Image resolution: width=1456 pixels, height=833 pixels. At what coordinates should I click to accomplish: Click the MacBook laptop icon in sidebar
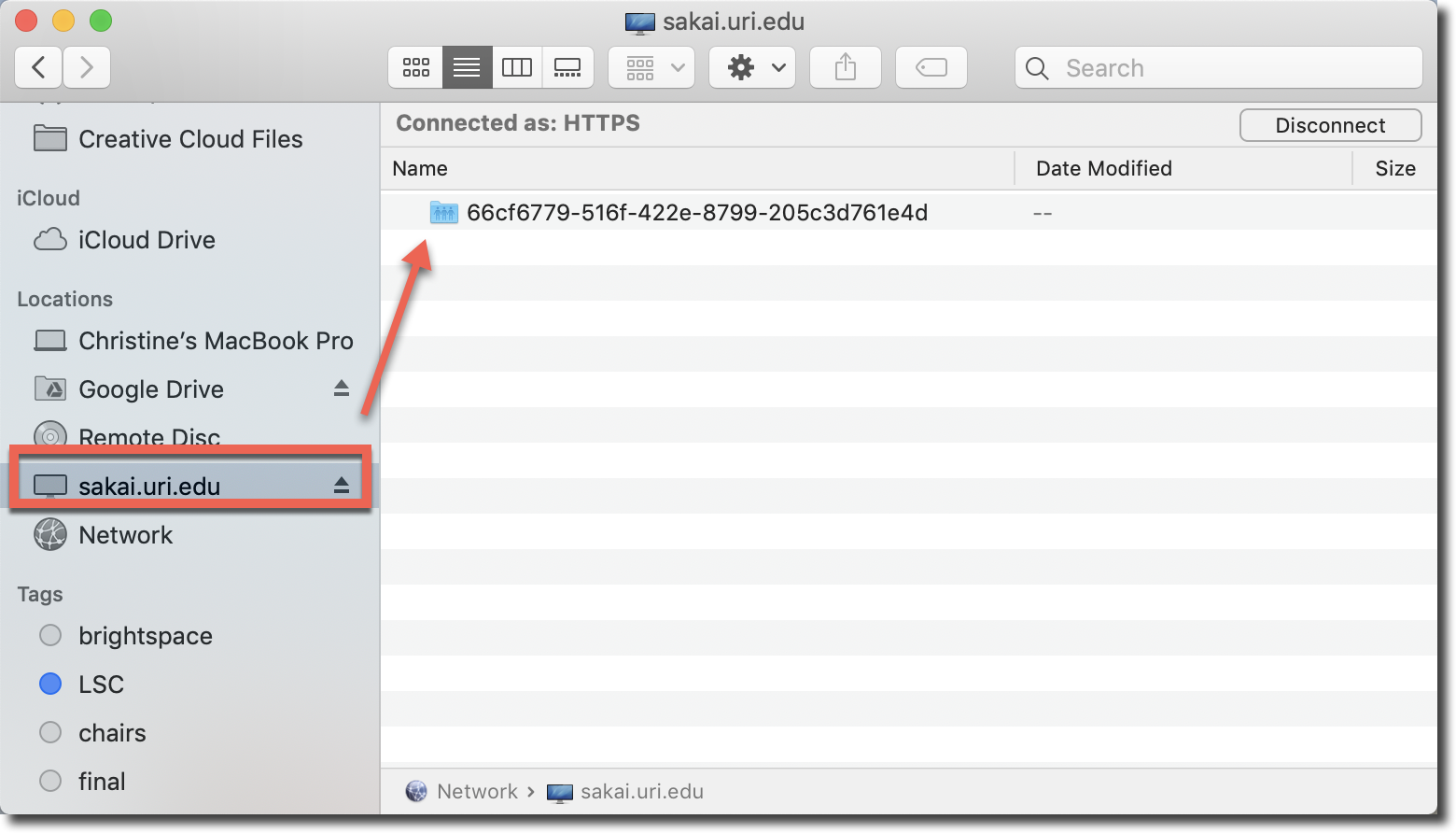50,341
